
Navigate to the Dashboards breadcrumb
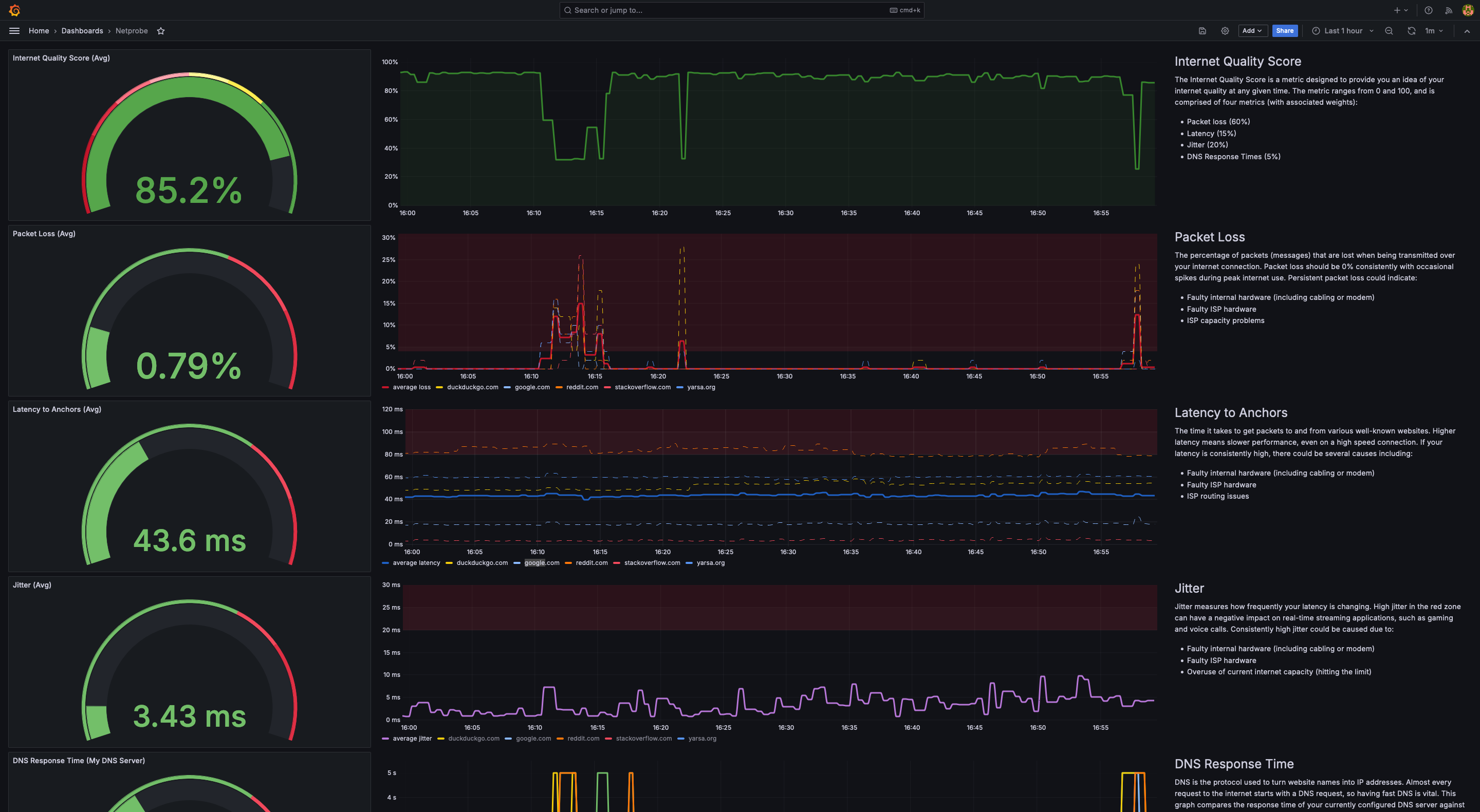(x=82, y=30)
